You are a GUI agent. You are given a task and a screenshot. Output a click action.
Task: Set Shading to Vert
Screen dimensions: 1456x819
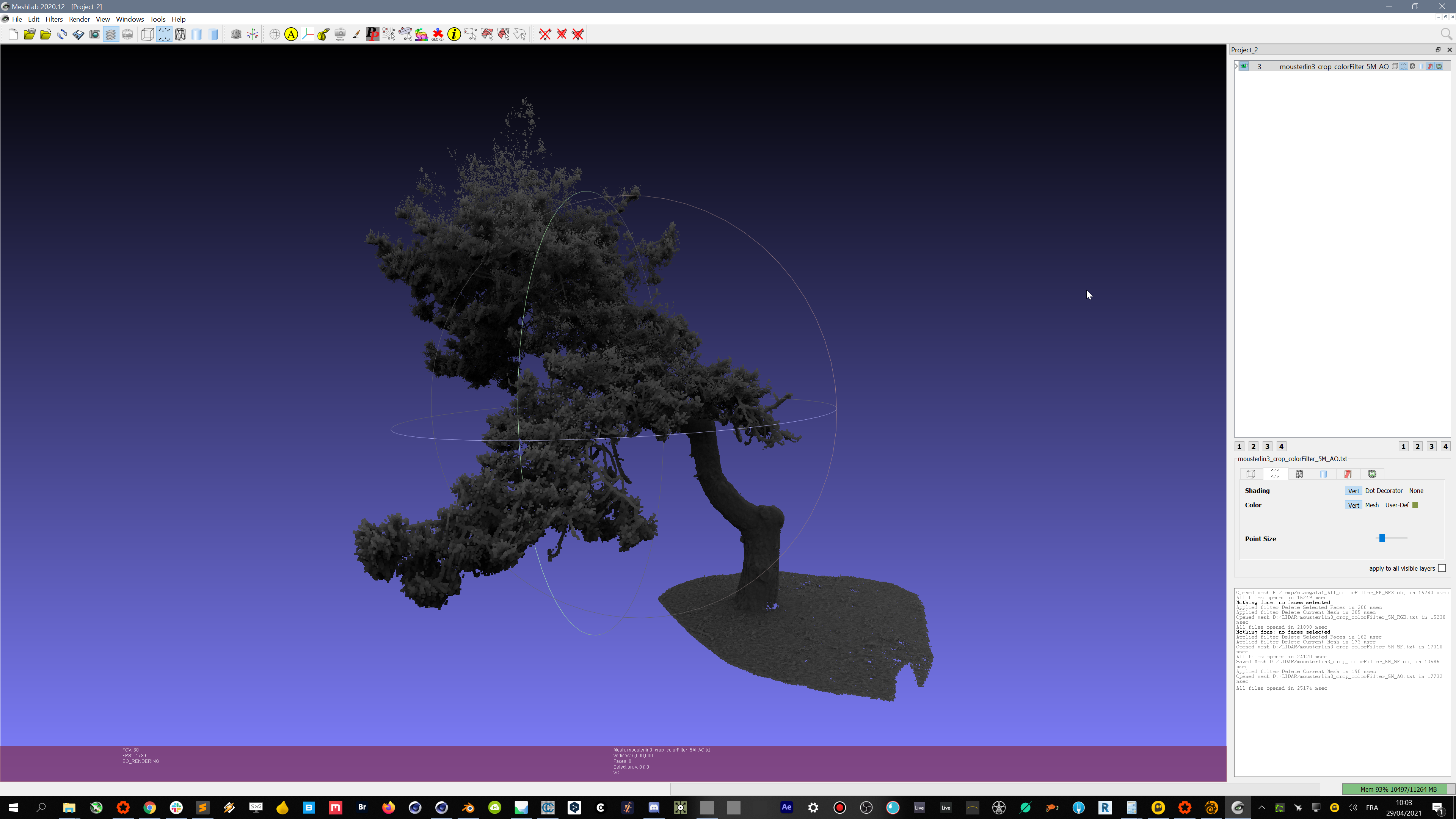point(1353,491)
